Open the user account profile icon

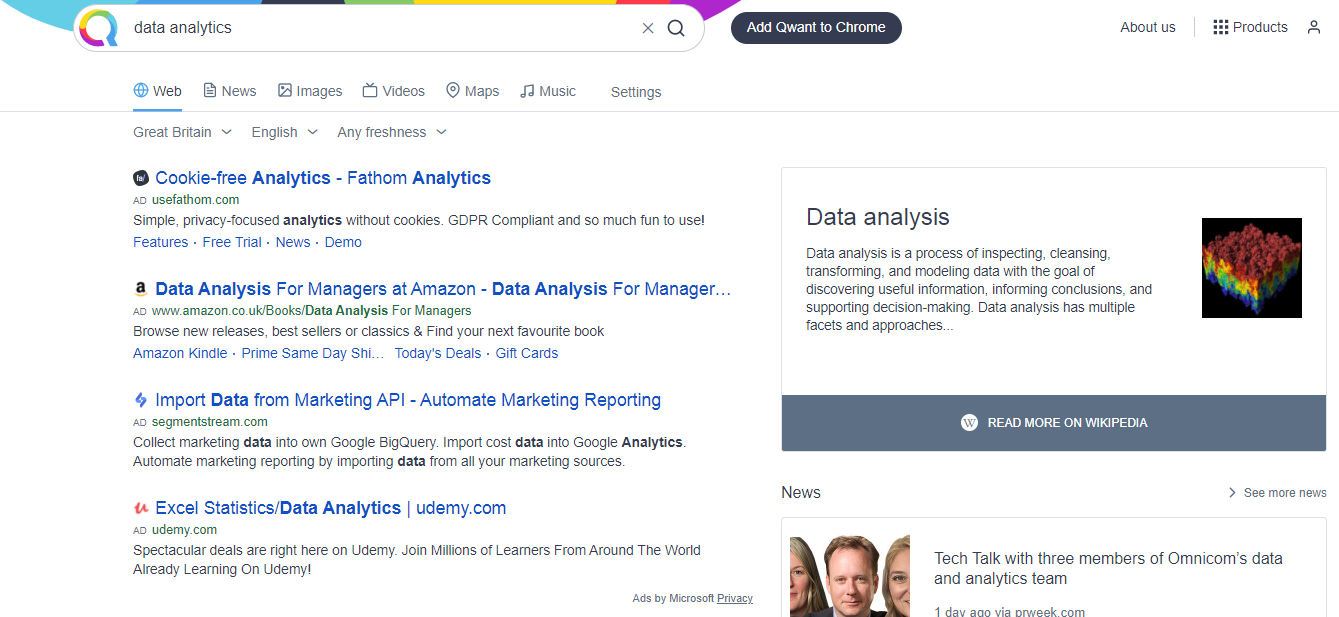1314,27
